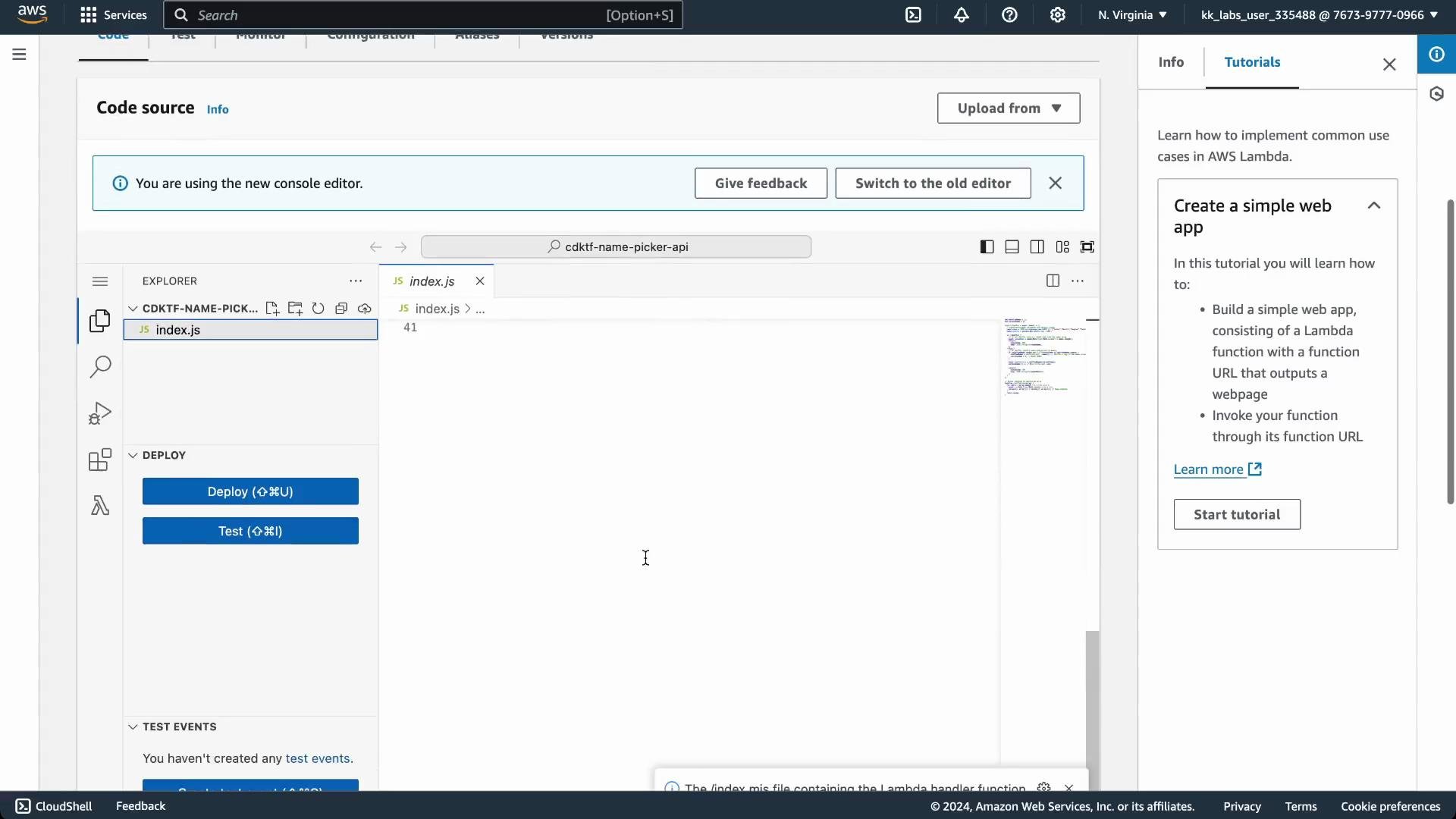Launch CloudShell from top navigation icon
Image resolution: width=1456 pixels, height=819 pixels.
coord(913,15)
